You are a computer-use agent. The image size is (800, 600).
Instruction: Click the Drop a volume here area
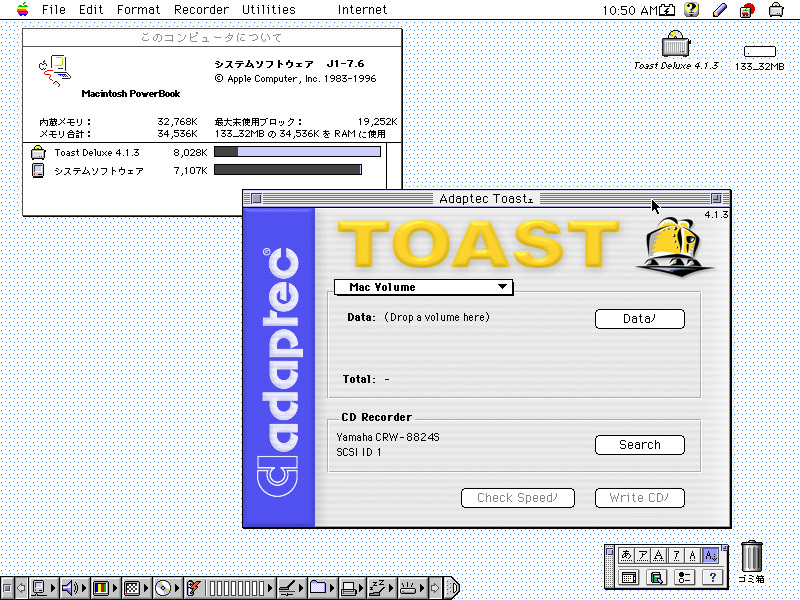437,317
